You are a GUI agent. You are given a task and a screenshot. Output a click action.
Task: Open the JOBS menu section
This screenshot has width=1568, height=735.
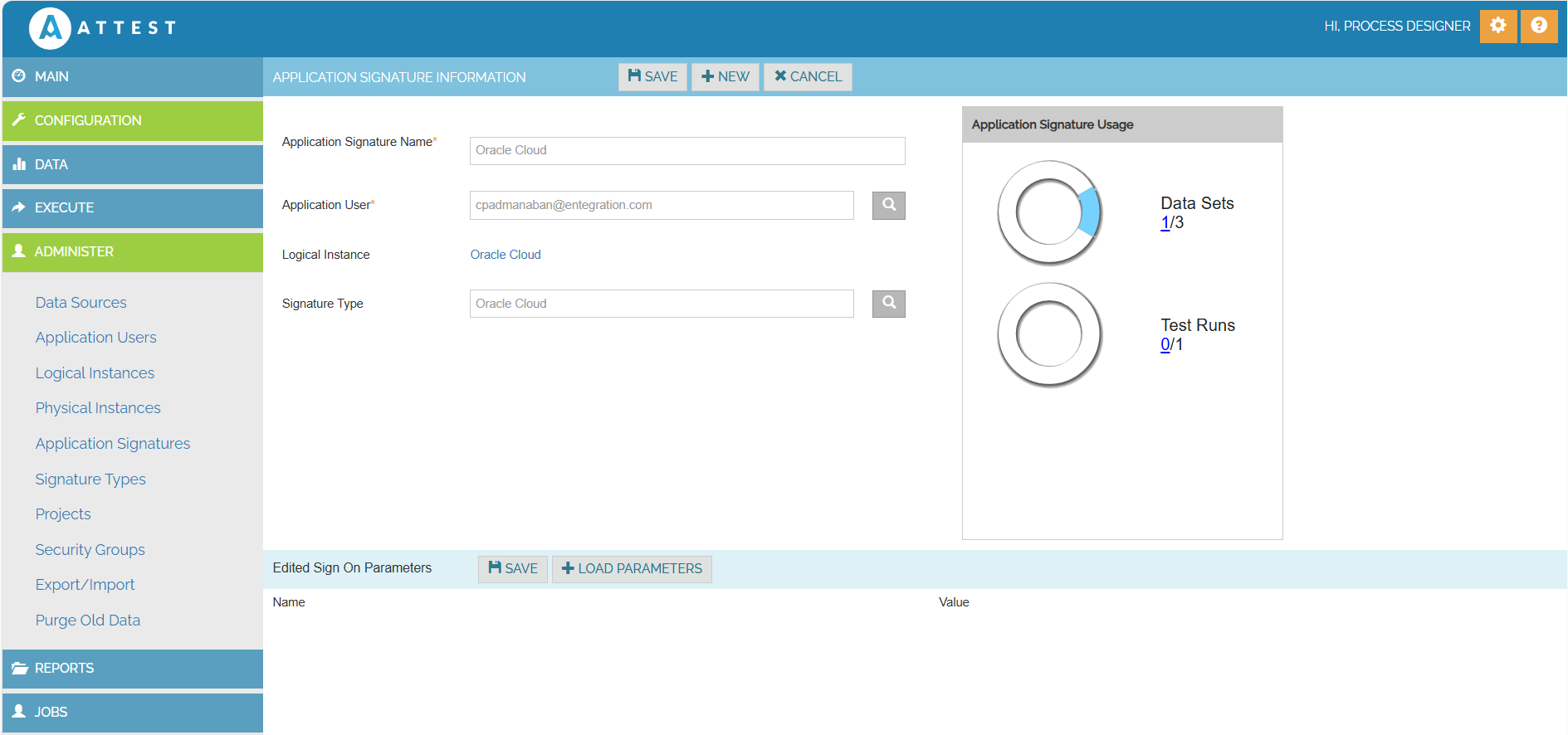click(133, 712)
